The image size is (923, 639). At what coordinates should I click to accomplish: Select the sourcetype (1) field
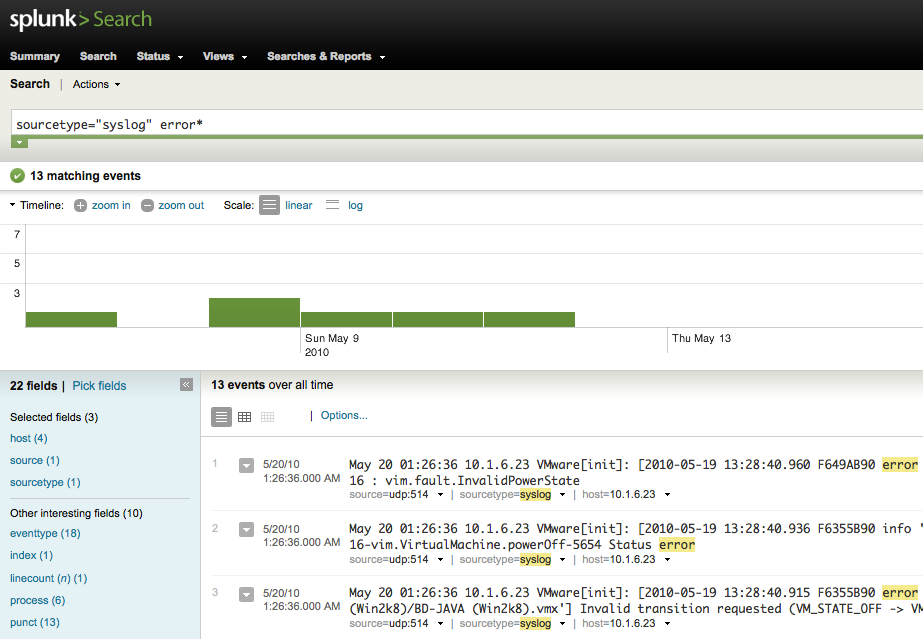point(45,482)
